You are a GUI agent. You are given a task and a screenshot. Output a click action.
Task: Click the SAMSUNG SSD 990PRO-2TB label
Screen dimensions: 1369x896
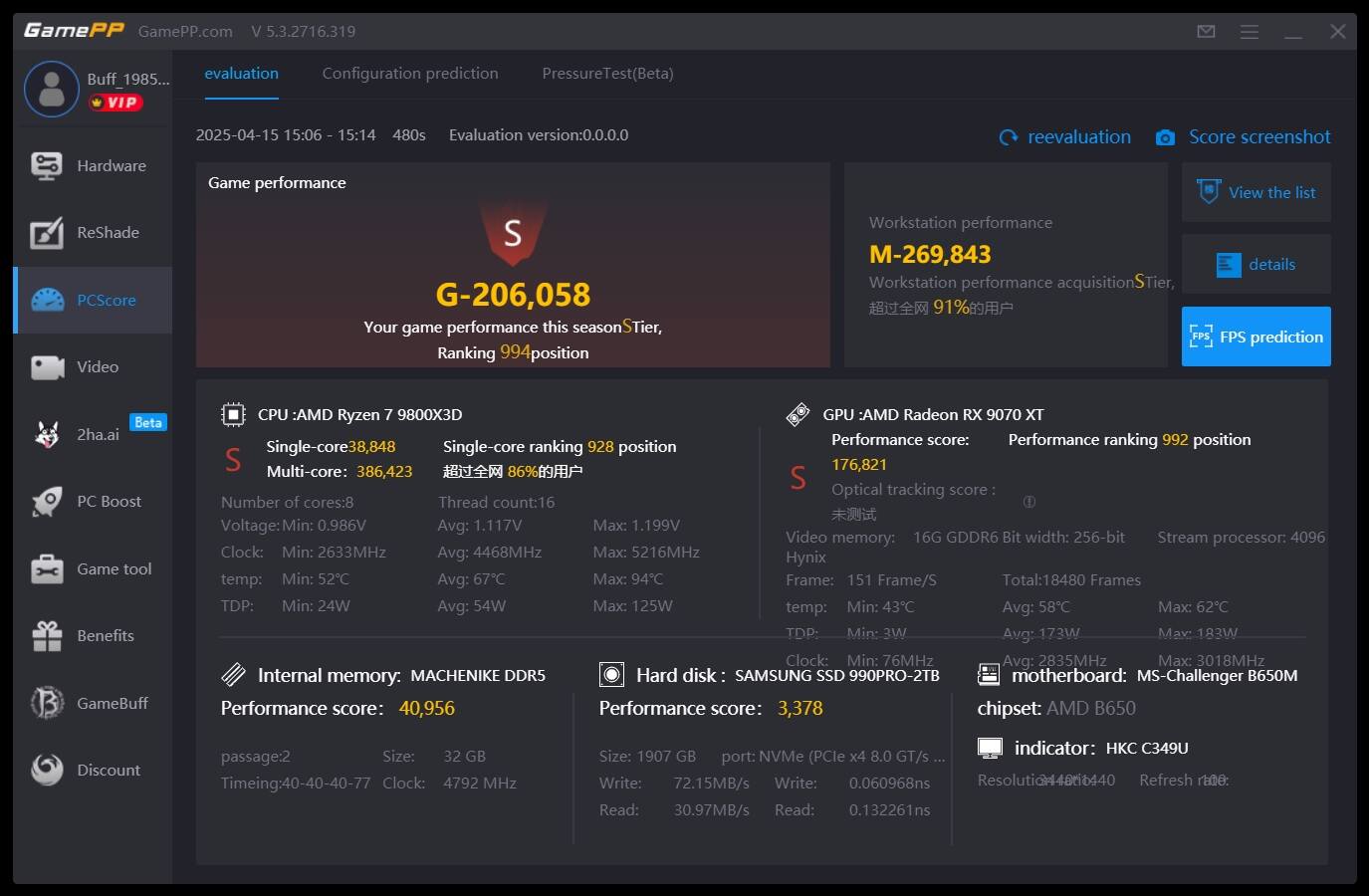point(837,676)
